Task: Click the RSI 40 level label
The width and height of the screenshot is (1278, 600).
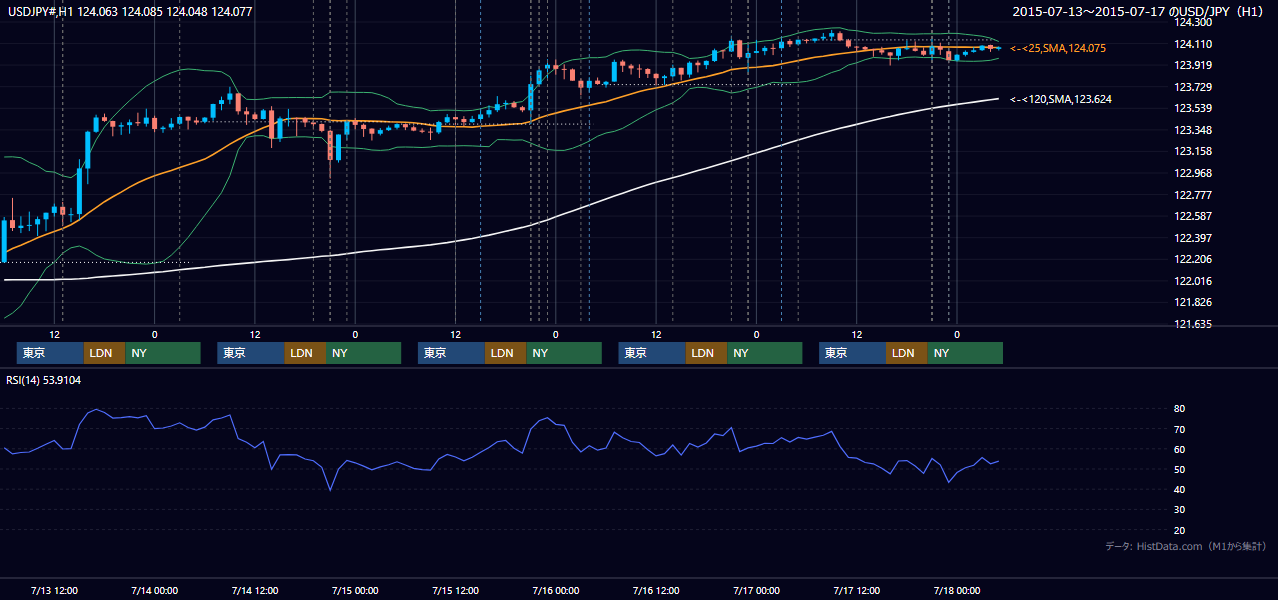Action: [x=1179, y=489]
